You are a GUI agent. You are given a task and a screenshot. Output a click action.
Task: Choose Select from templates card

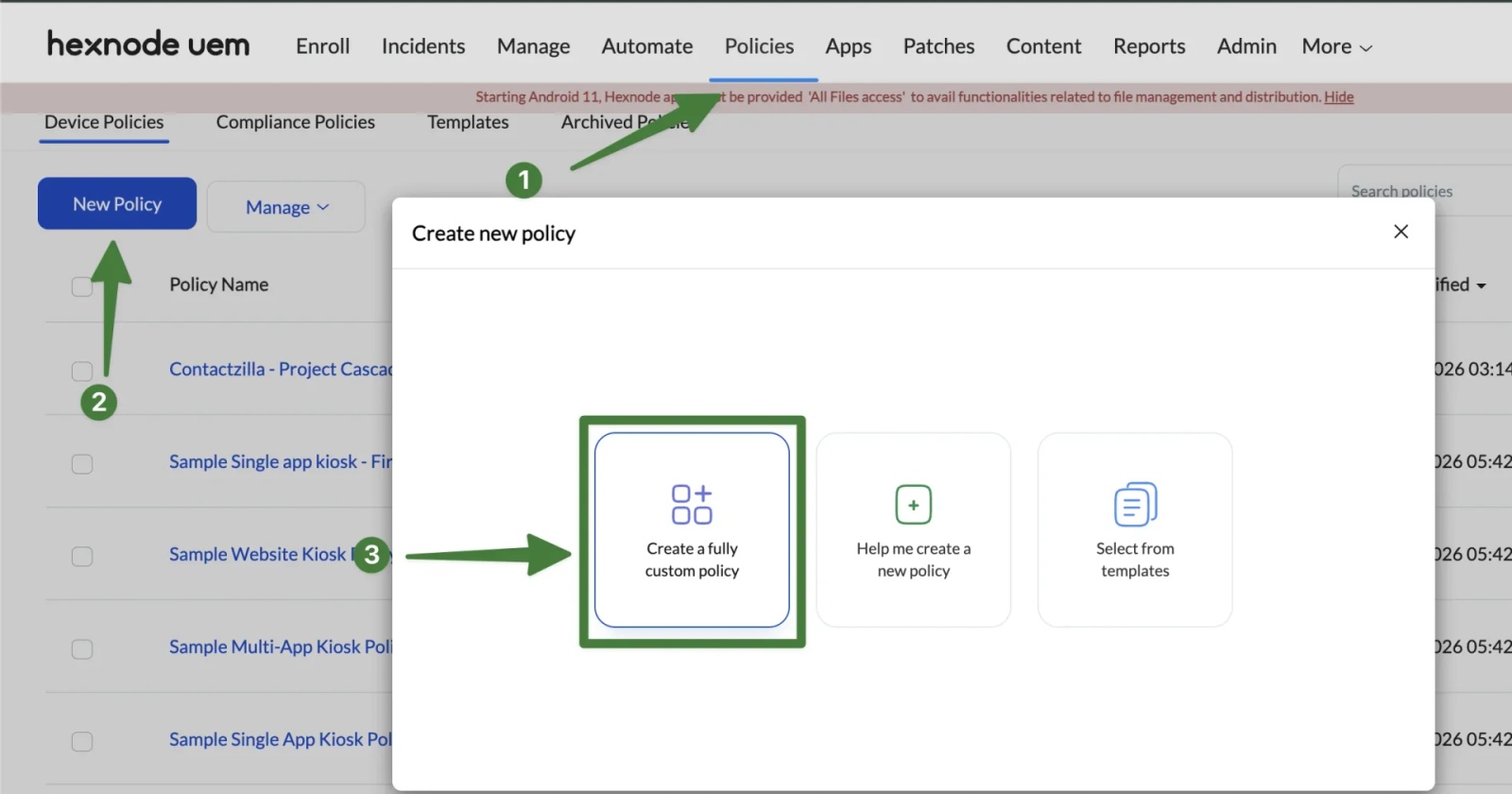point(1135,530)
